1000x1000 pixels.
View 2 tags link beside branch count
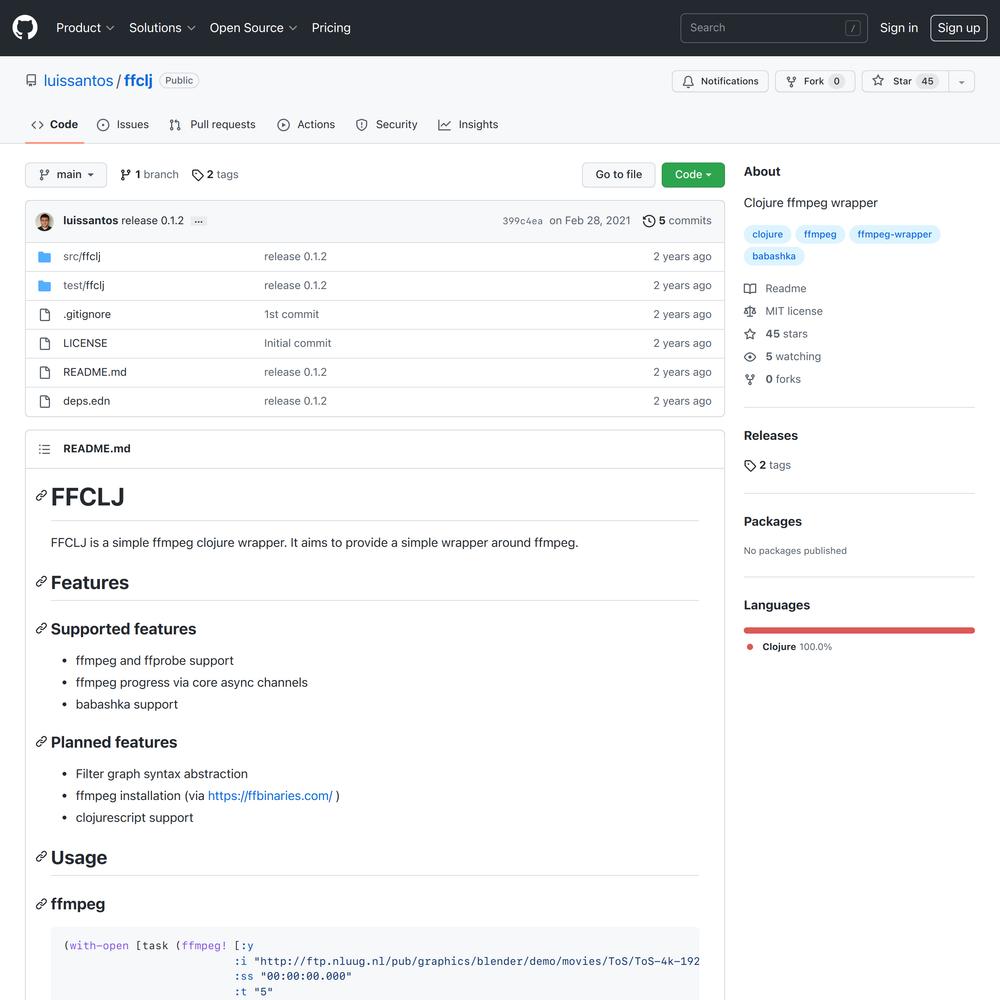[x=215, y=174]
